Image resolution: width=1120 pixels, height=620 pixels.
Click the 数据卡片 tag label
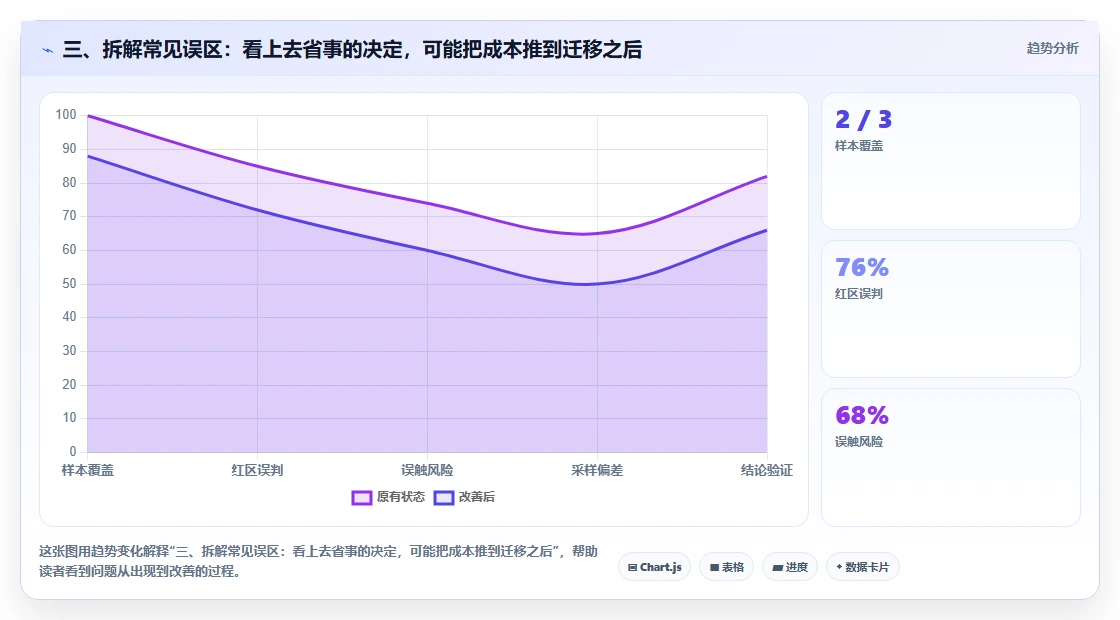[x=867, y=567]
